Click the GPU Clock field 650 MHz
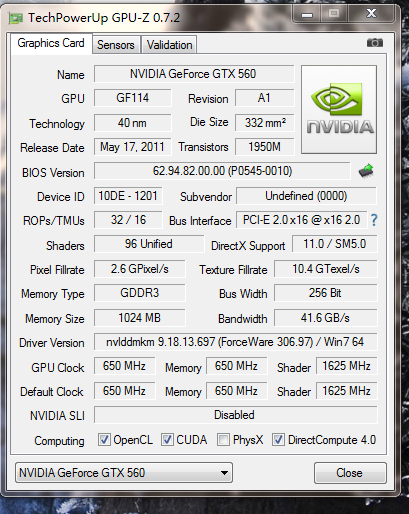 [125, 366]
